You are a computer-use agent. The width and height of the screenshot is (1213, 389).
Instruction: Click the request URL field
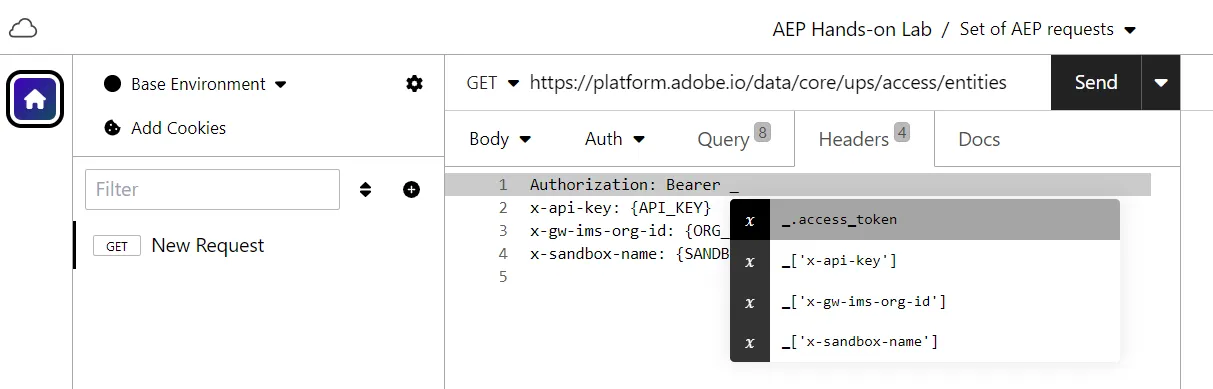pyautogui.click(x=768, y=83)
